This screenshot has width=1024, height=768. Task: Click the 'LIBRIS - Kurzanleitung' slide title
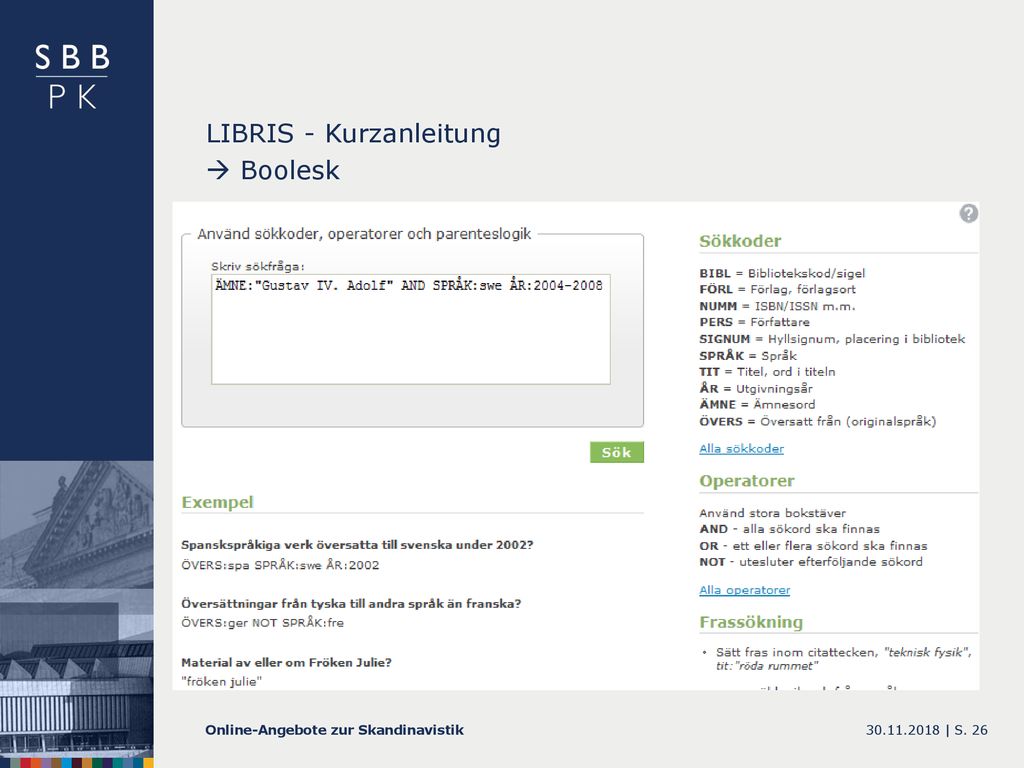pos(353,133)
